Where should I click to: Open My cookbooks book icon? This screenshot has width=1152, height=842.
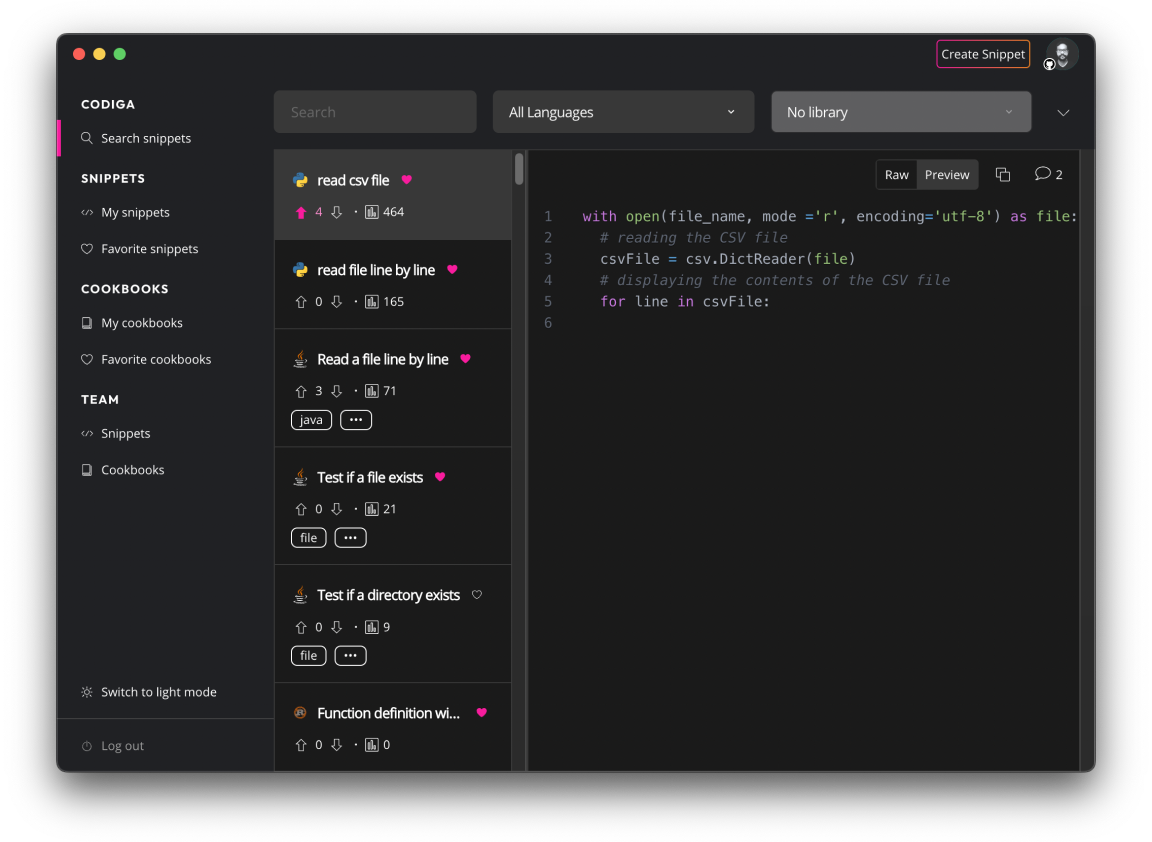[88, 322]
